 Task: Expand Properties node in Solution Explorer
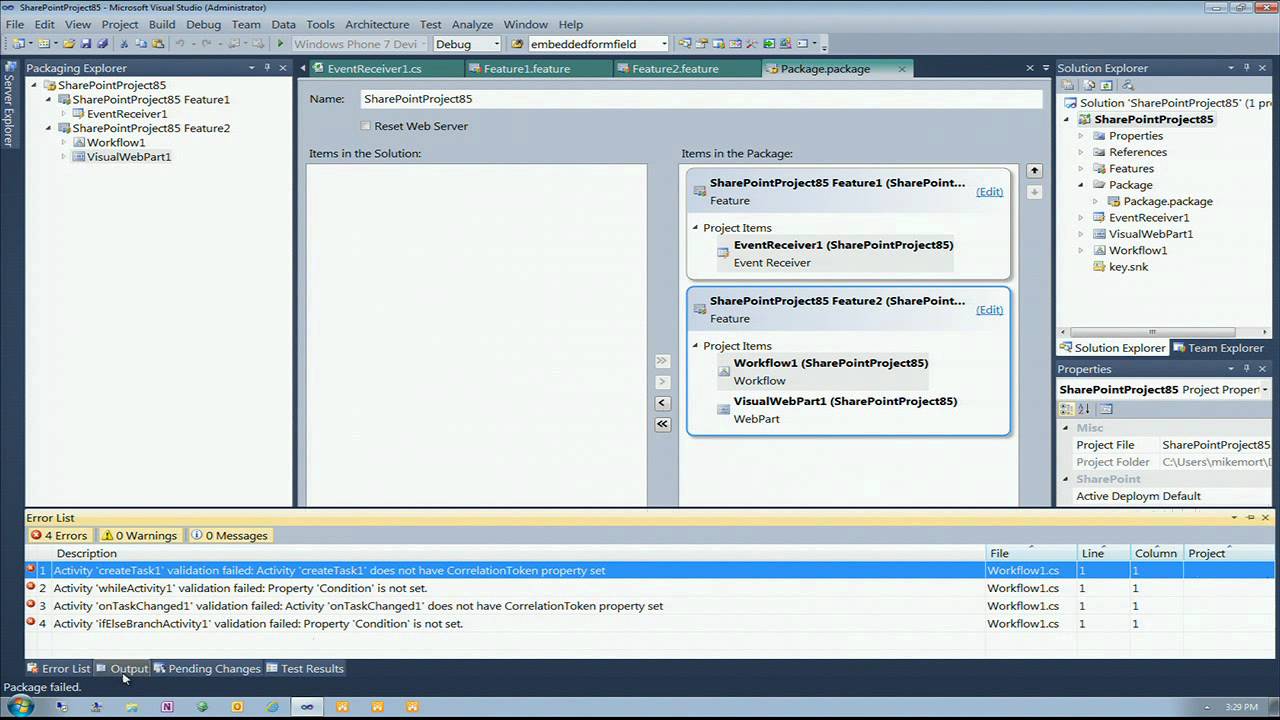(x=1081, y=136)
